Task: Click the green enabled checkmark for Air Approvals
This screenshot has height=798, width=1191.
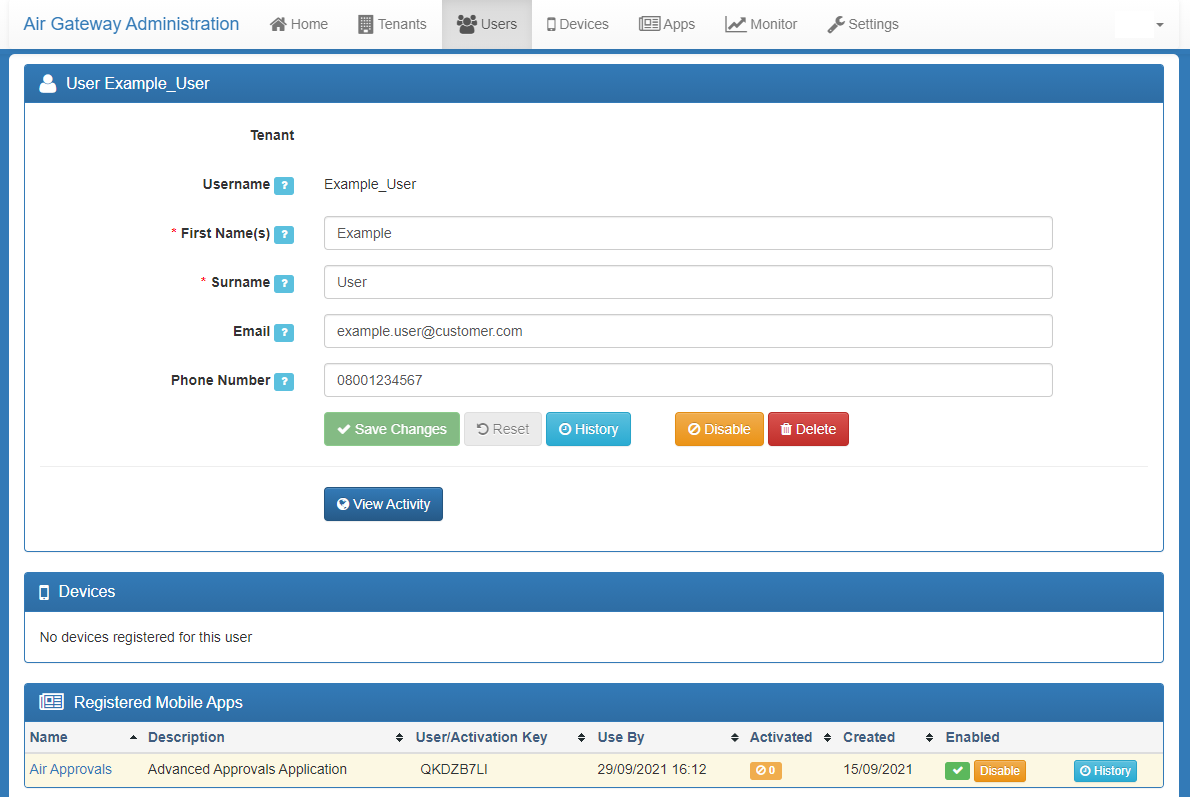Action: tap(957, 771)
